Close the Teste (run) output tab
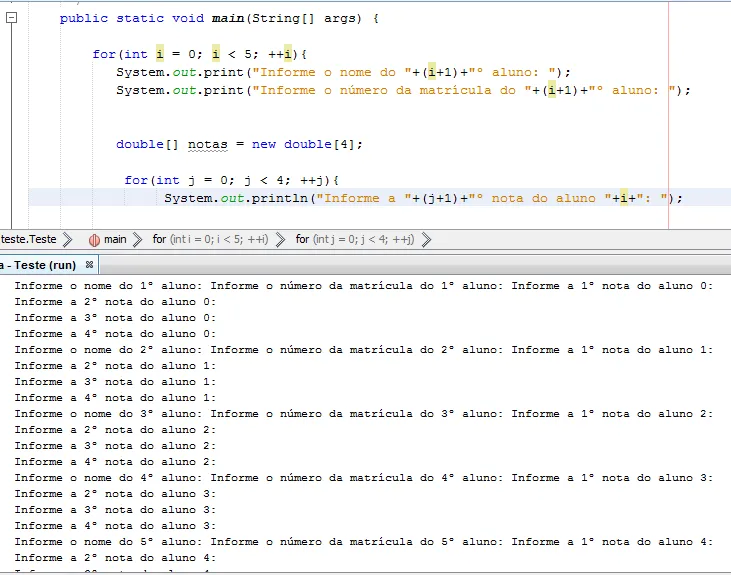The width and height of the screenshot is (731, 575). tap(89, 265)
